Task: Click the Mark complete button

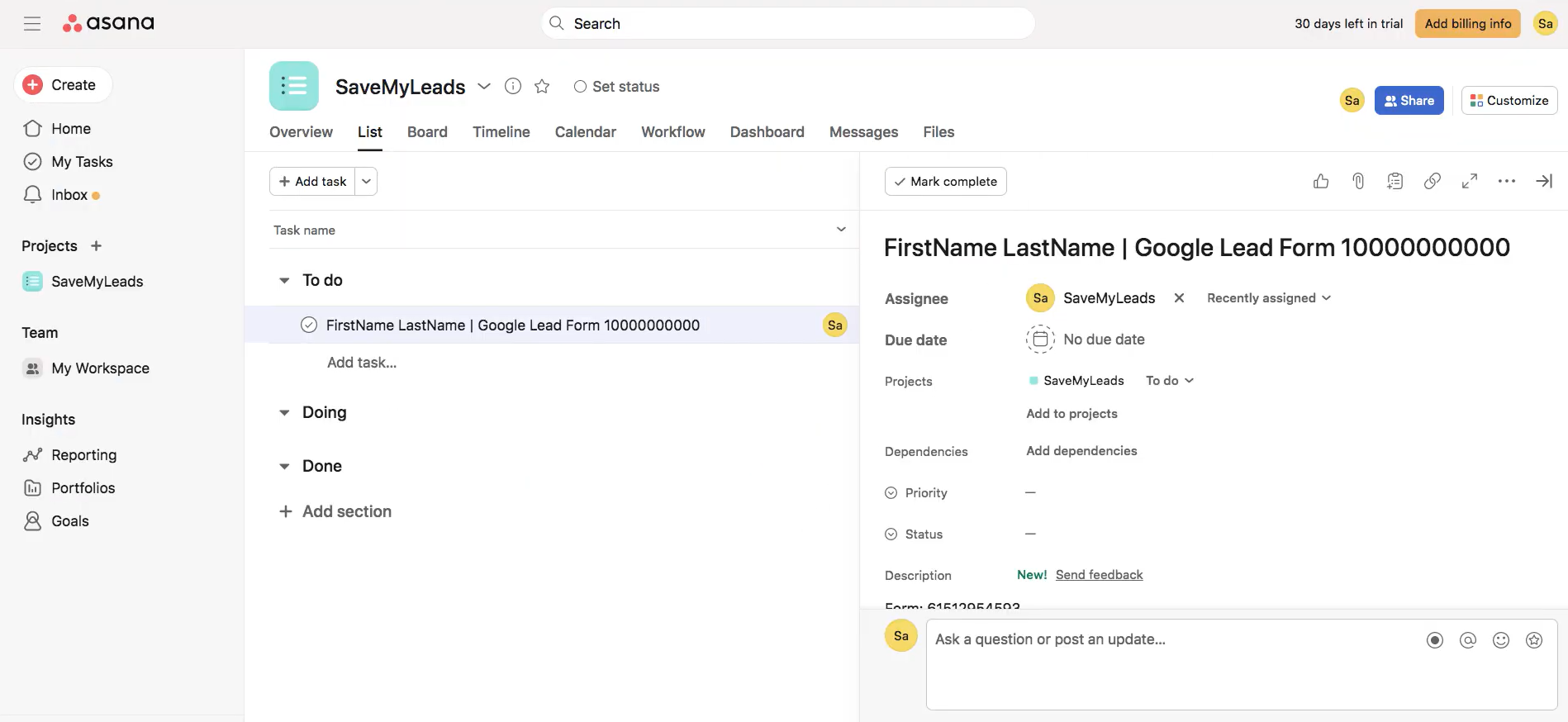Action: click(x=945, y=182)
